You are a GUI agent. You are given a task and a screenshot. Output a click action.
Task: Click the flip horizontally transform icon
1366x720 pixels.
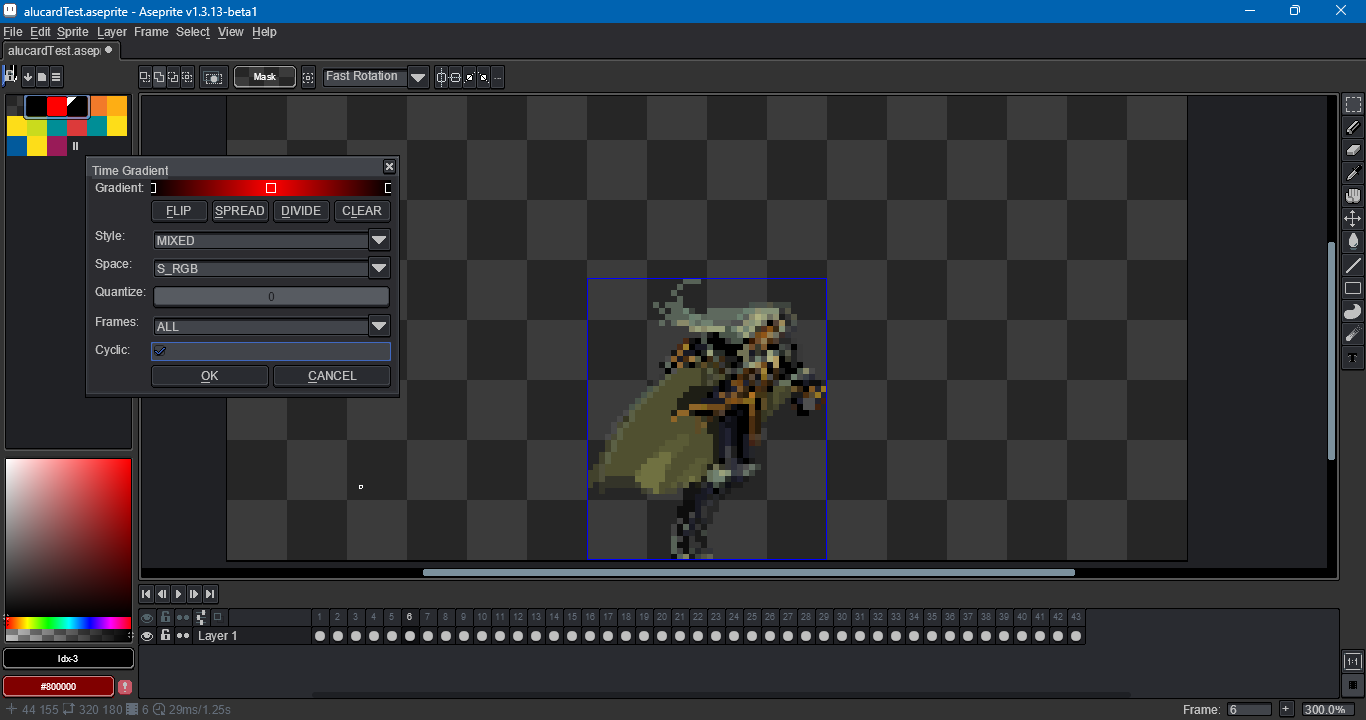(x=442, y=77)
